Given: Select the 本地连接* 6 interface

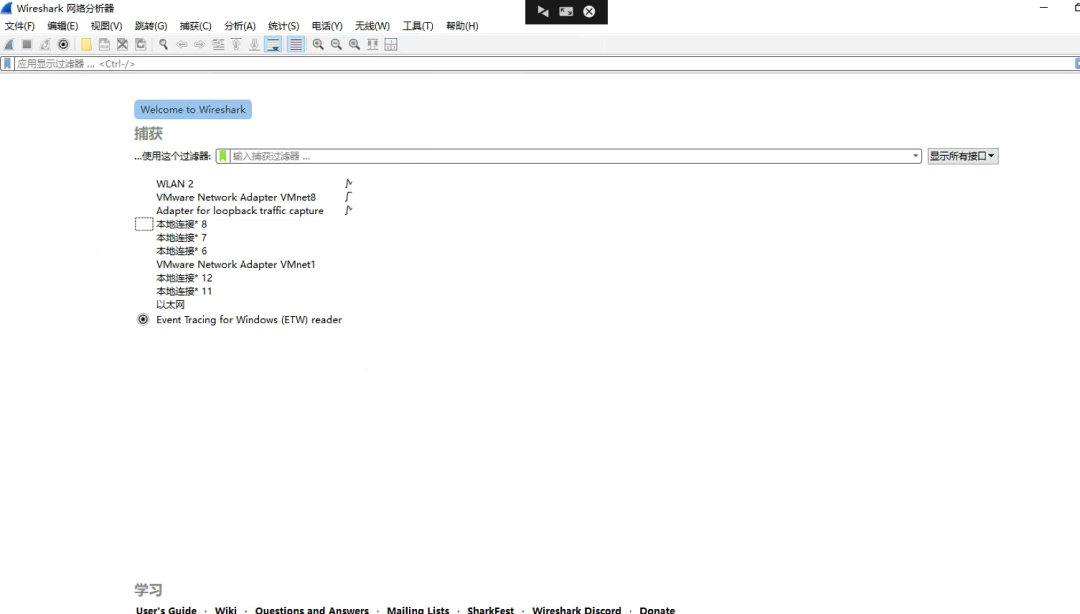Looking at the screenshot, I should [181, 251].
